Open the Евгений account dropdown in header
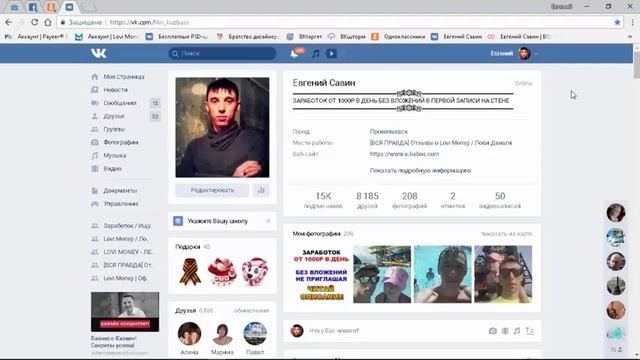640x360 pixels. pos(514,53)
